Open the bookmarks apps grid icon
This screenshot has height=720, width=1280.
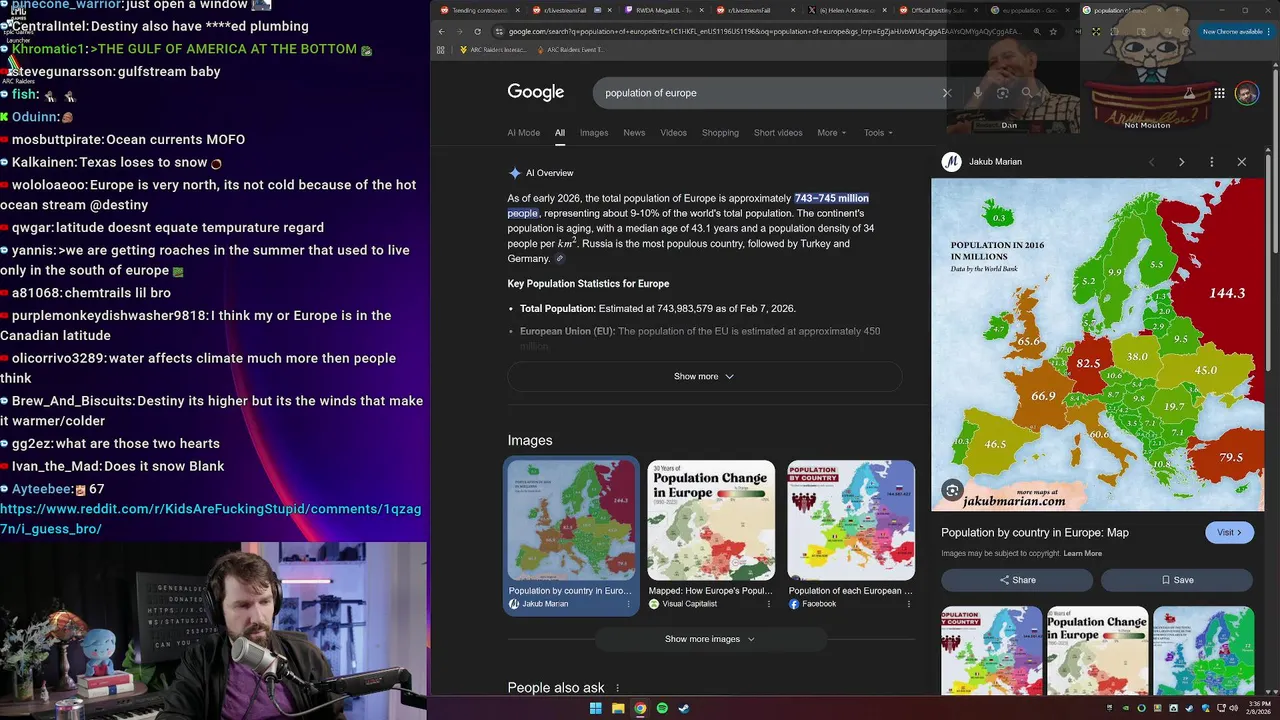[x=442, y=49]
